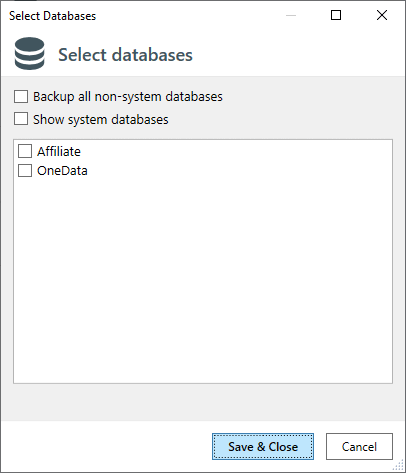Check the Affiliate database box
The width and height of the screenshot is (406, 473).
(x=25, y=151)
